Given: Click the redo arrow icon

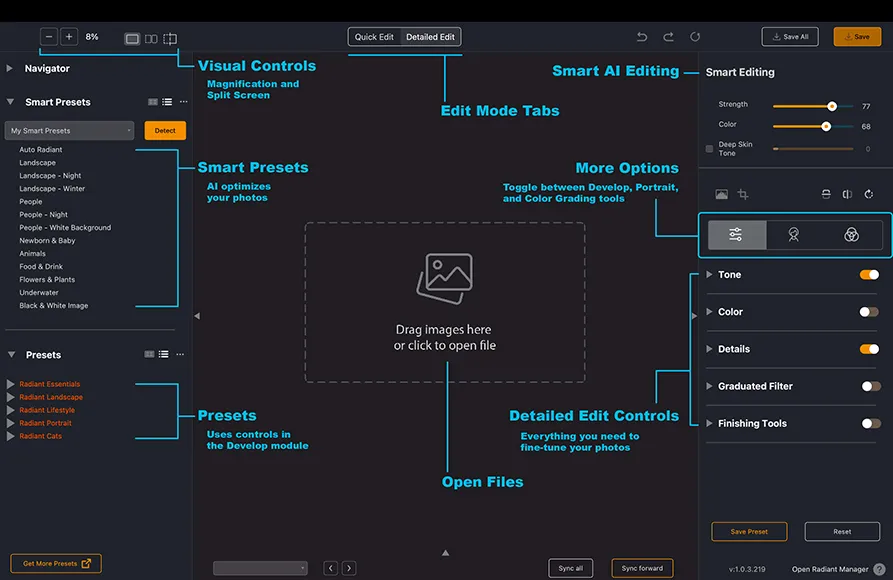Looking at the screenshot, I should tap(669, 37).
